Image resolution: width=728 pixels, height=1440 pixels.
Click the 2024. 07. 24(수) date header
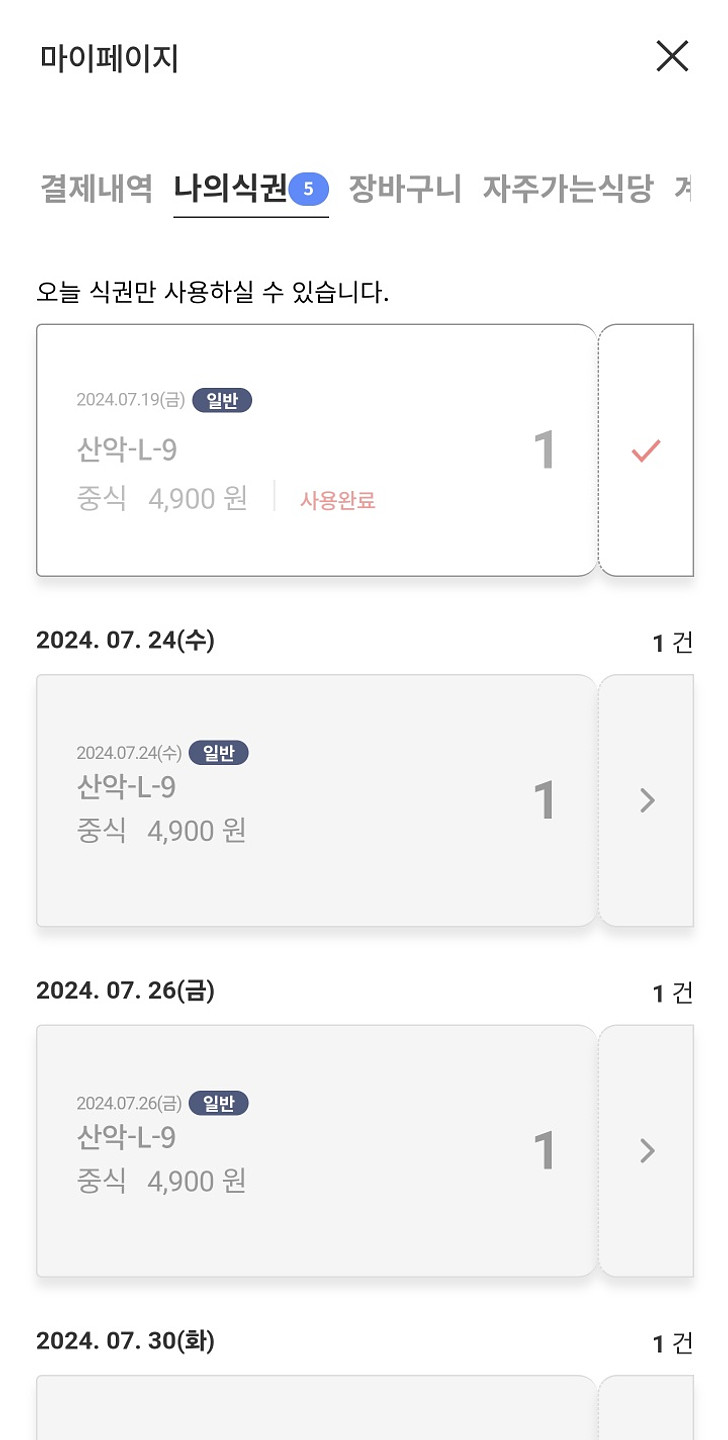coord(125,640)
